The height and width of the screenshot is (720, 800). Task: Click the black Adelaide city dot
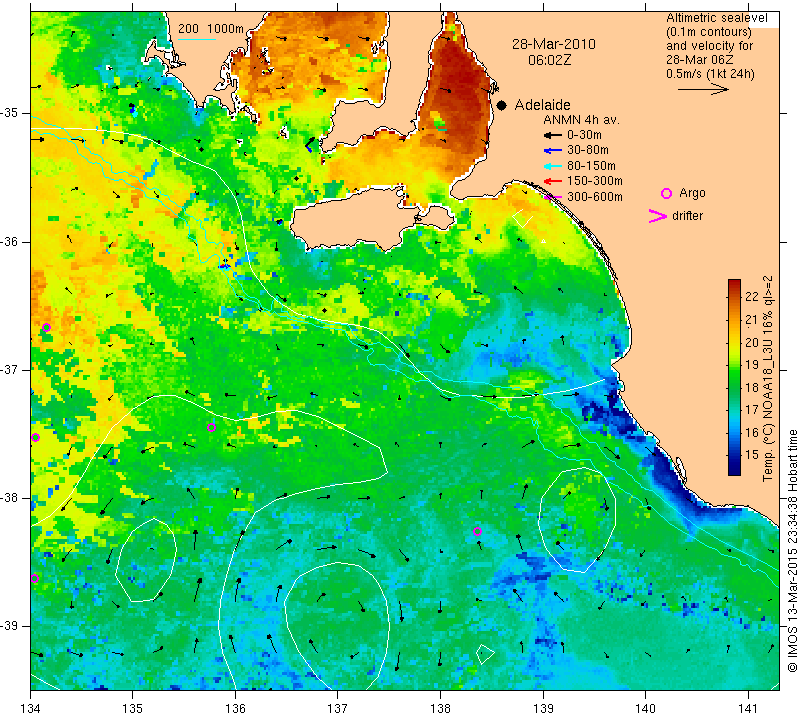[x=502, y=106]
